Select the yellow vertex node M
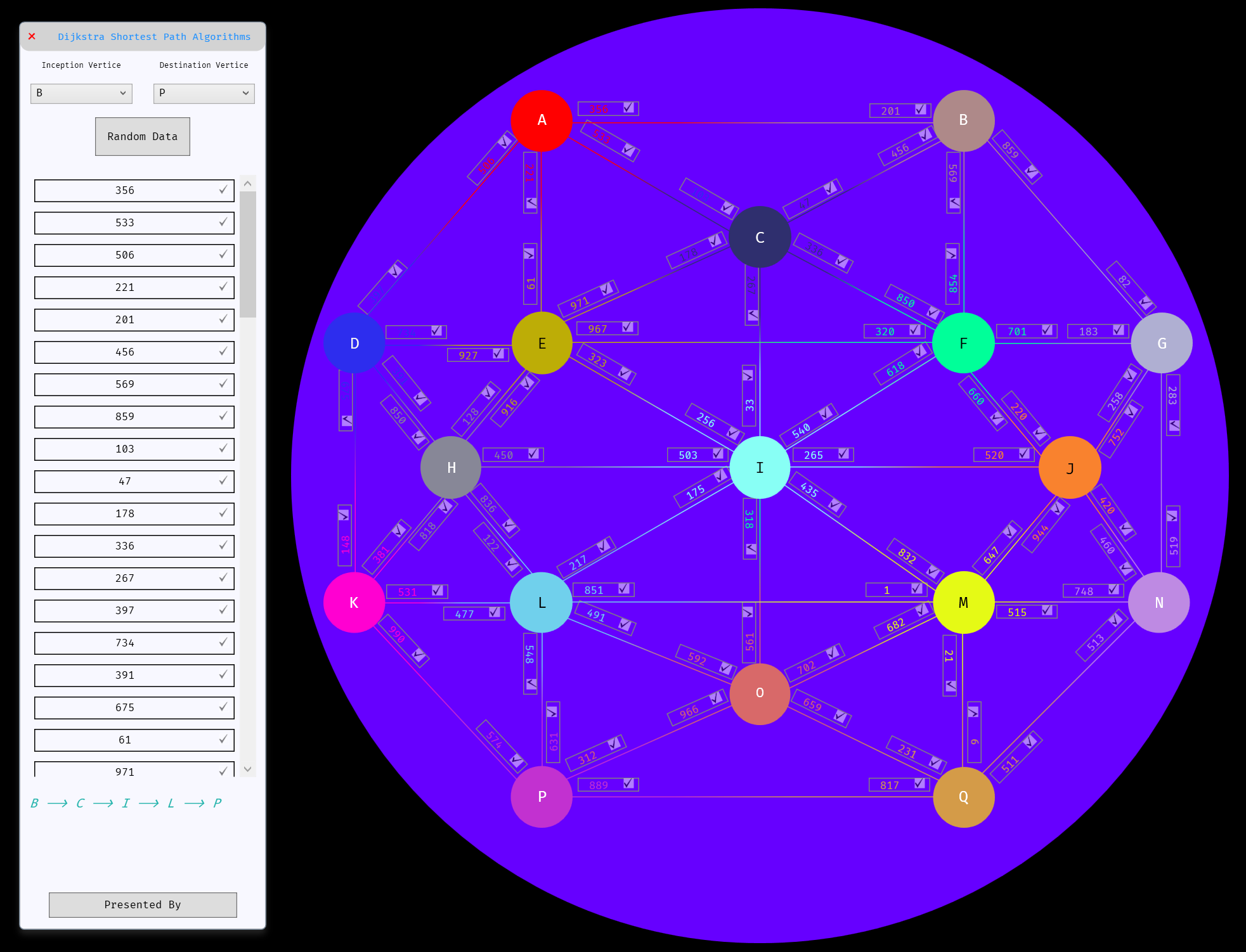 [963, 603]
